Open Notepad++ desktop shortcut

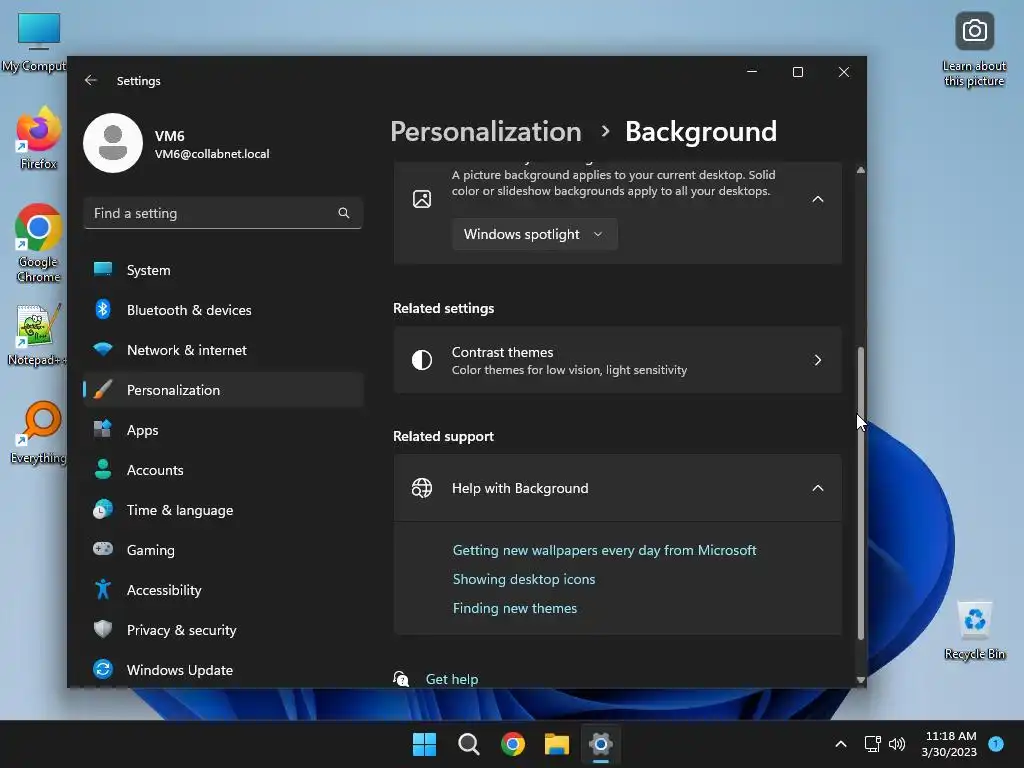[x=37, y=334]
